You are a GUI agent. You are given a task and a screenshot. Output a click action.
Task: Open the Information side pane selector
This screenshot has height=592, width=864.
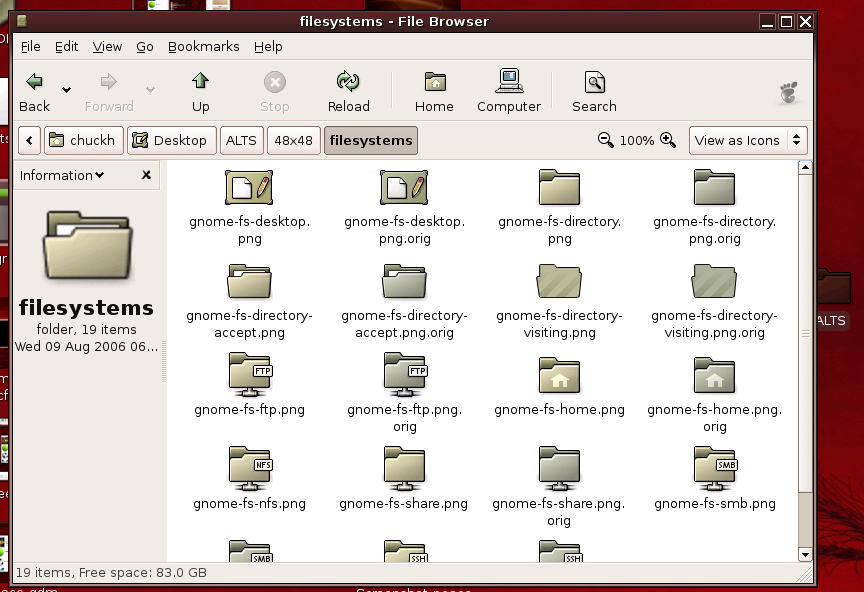tap(61, 175)
